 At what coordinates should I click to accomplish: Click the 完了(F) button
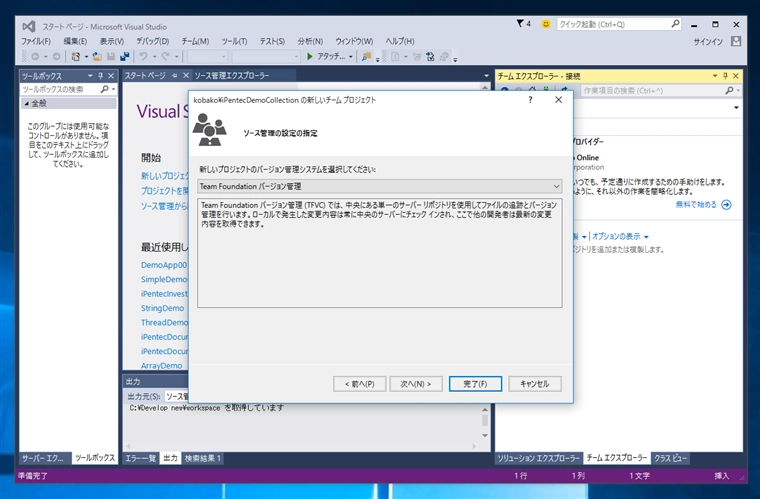475,384
